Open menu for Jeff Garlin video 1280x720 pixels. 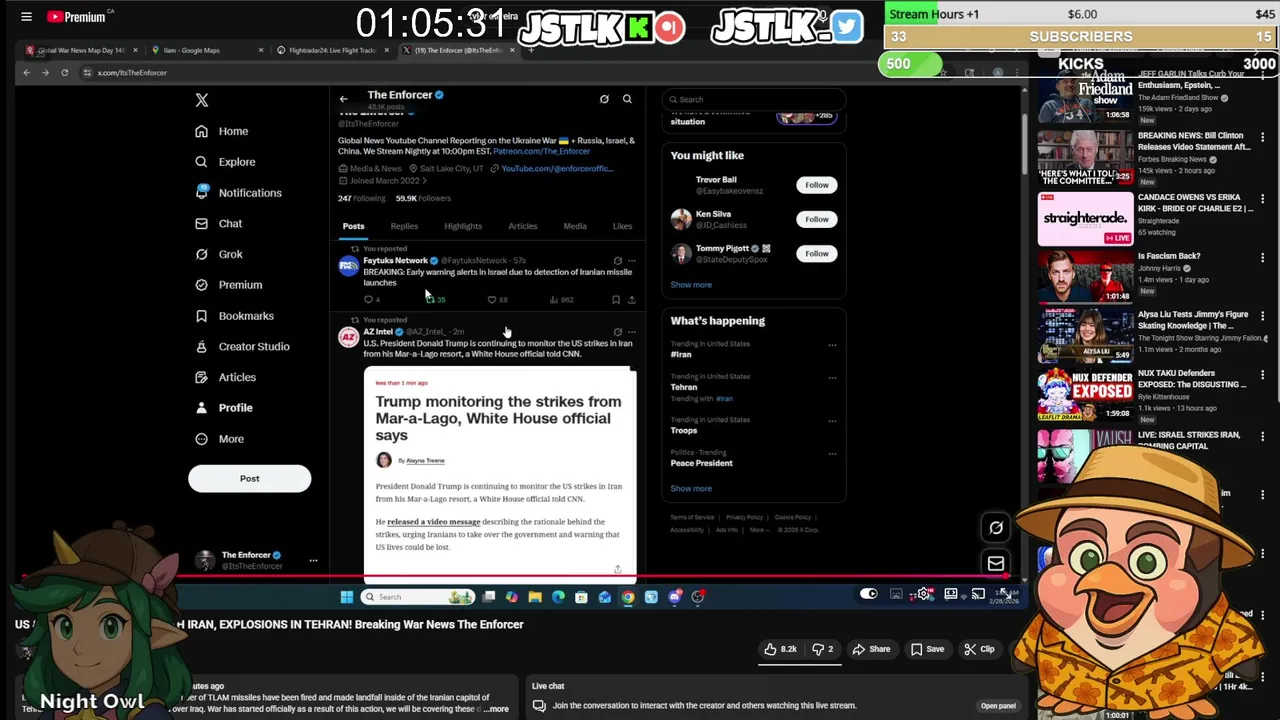point(1262,74)
